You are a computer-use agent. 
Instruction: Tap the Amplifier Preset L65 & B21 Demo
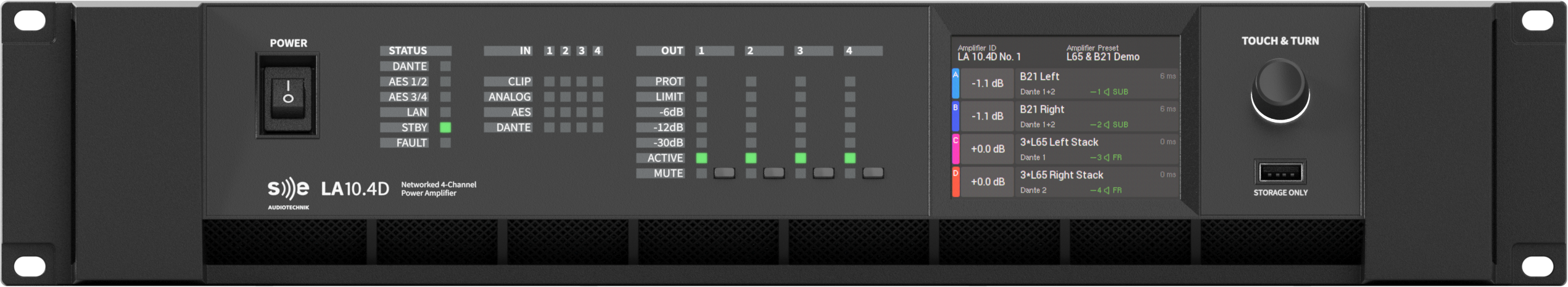click(1102, 53)
